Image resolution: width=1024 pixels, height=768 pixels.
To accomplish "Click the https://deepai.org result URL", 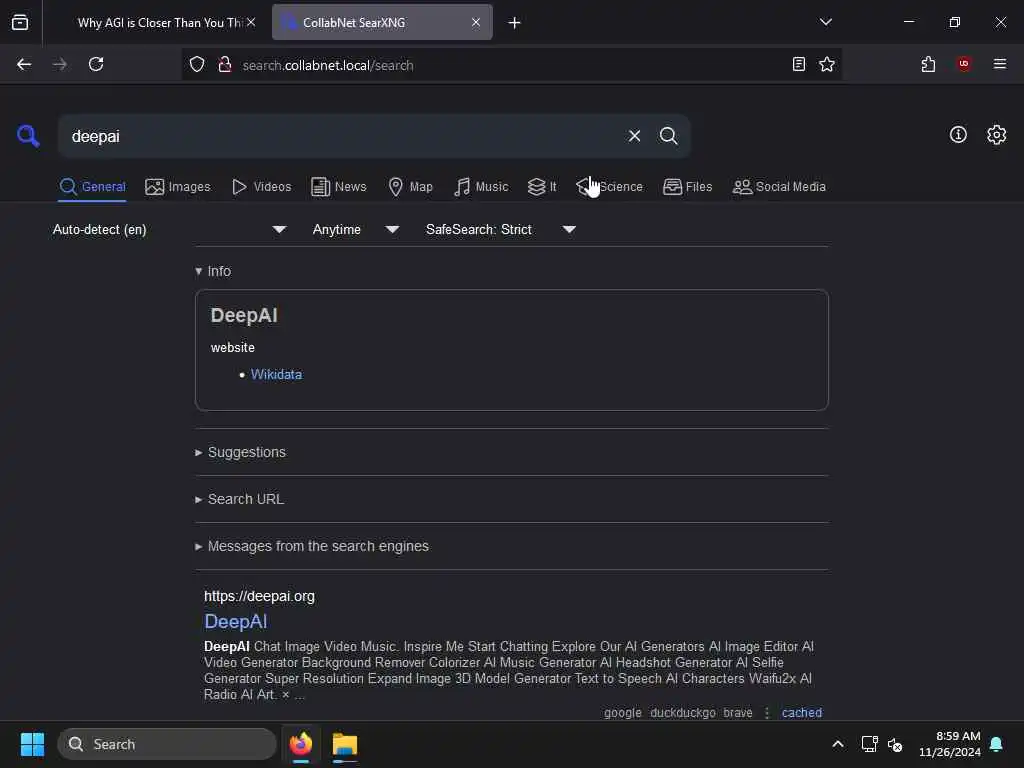I will 259,596.
